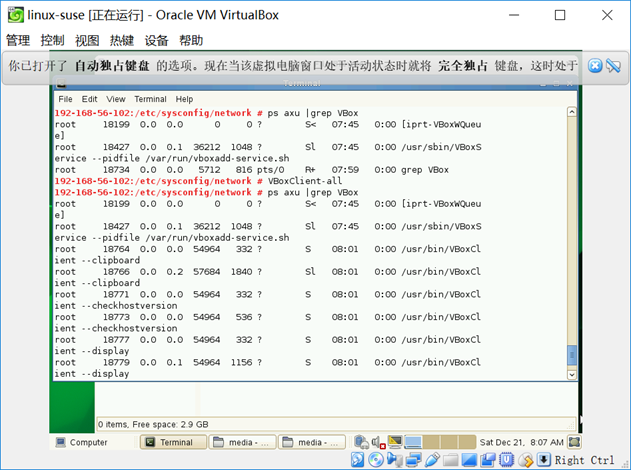The image size is (631, 470).
Task: Select the first media taskbar button
Action: tap(243, 442)
